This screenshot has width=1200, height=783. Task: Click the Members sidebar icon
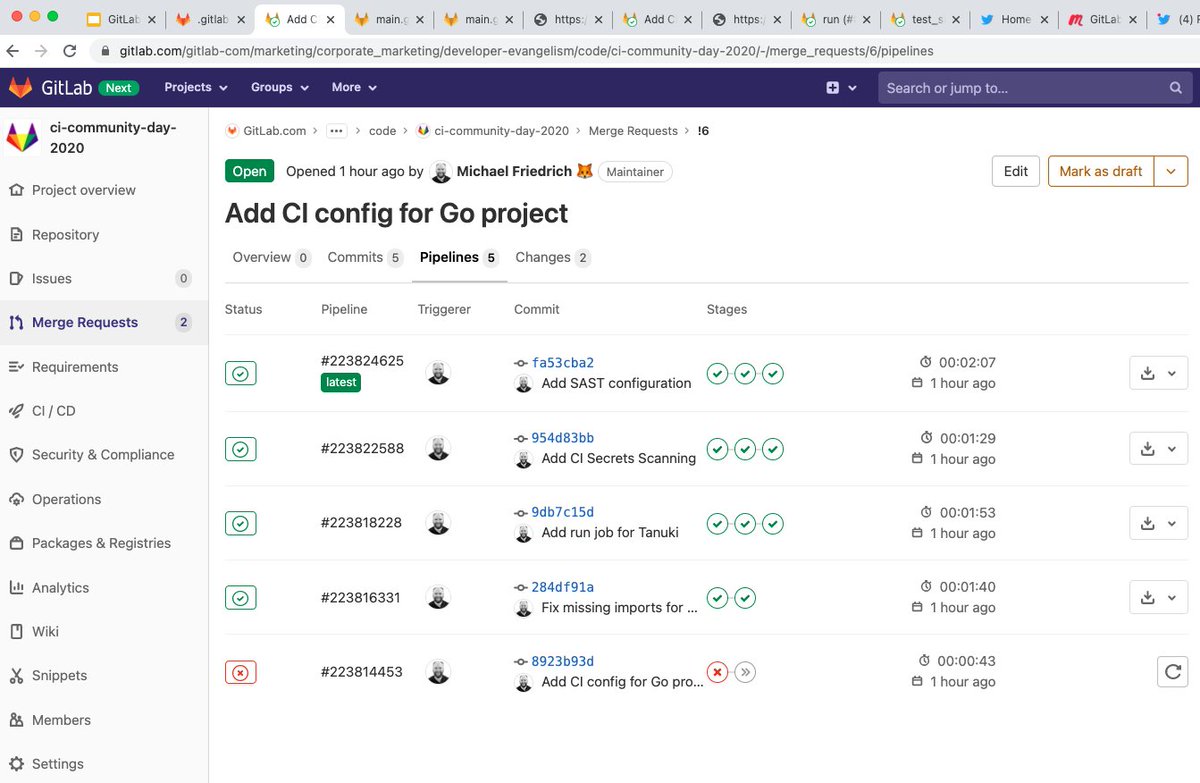(16, 720)
